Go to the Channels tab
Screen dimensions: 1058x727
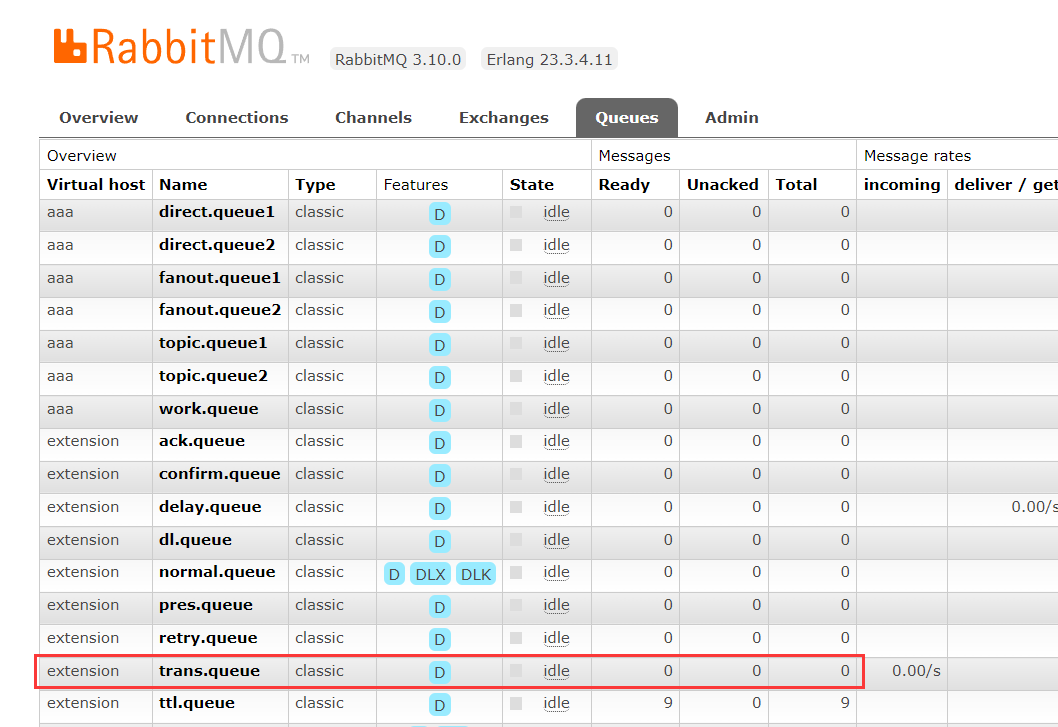pos(373,118)
